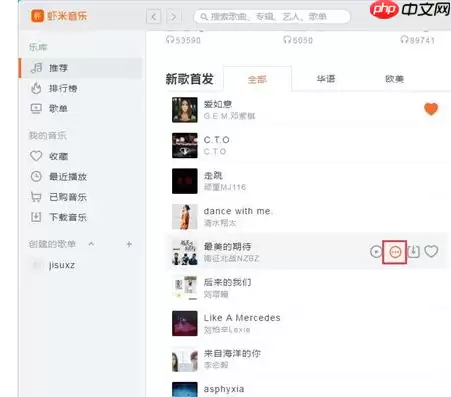The height and width of the screenshot is (397, 451).
Task: Open album cover of 来自海洋的你
Action: pyautogui.click(x=185, y=359)
